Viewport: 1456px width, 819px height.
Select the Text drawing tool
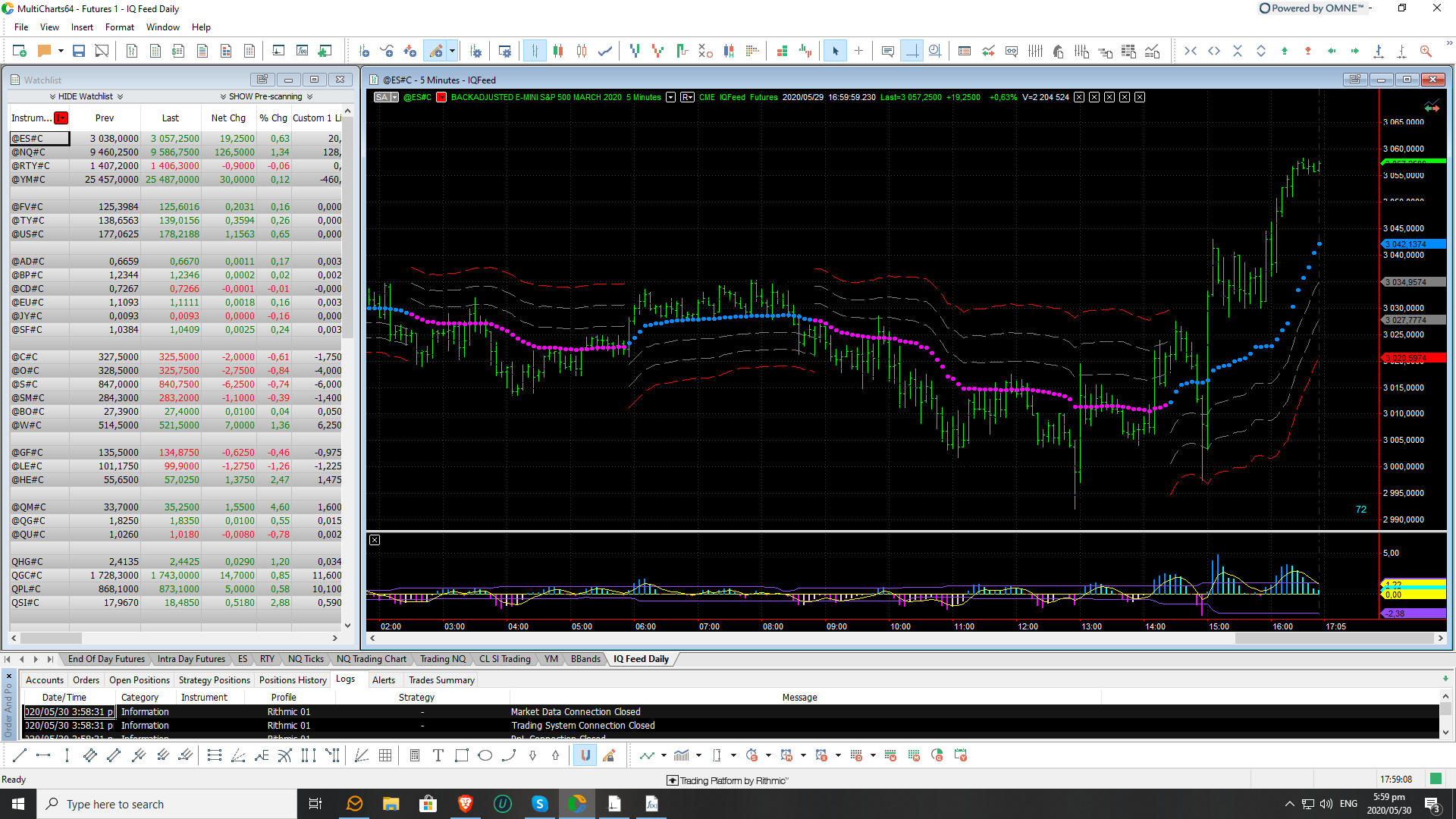click(x=438, y=755)
